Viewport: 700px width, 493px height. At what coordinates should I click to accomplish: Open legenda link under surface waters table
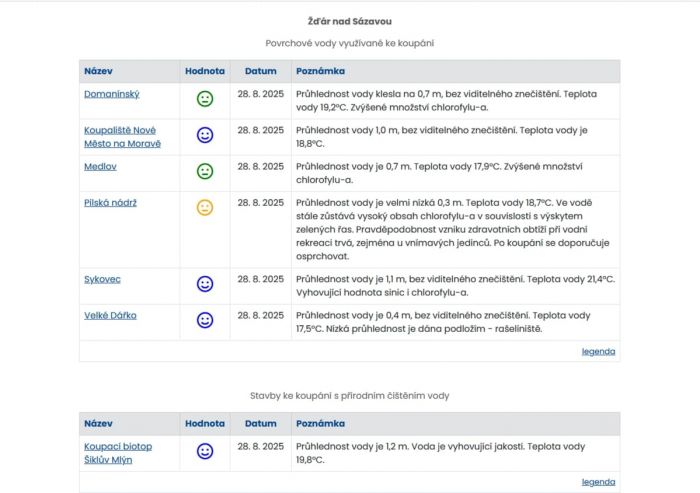click(x=598, y=352)
